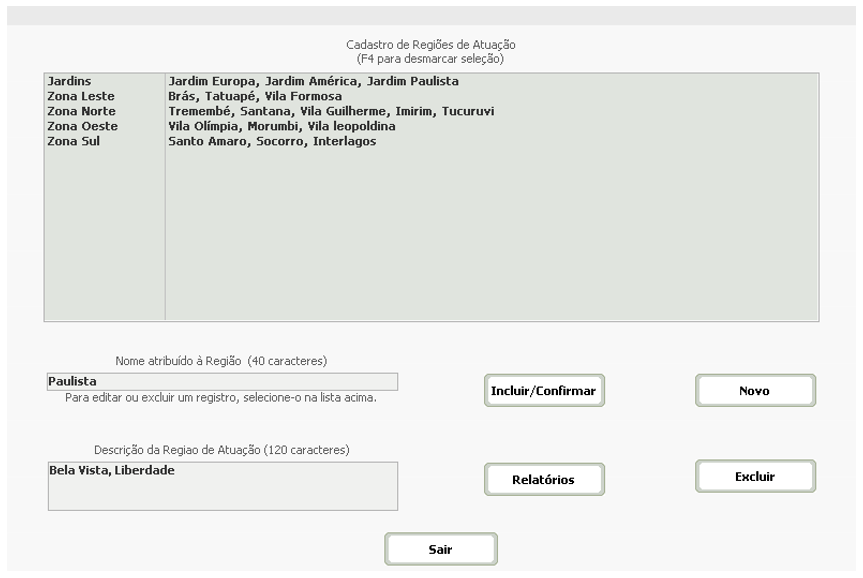Click the Novo button
This screenshot has height=578, width=863.
pyautogui.click(x=755, y=391)
